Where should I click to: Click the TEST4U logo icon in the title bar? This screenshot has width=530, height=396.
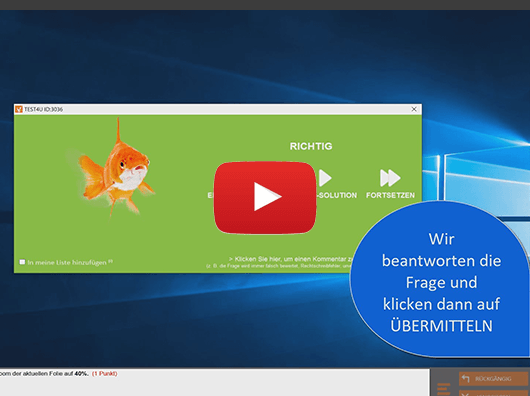tap(19, 109)
